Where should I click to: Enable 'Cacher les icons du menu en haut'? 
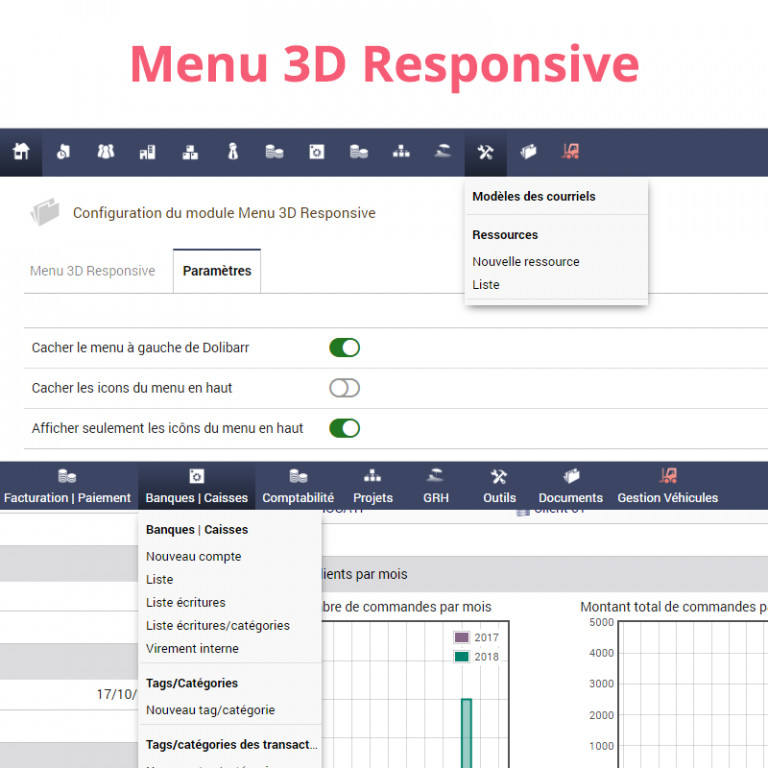click(344, 388)
